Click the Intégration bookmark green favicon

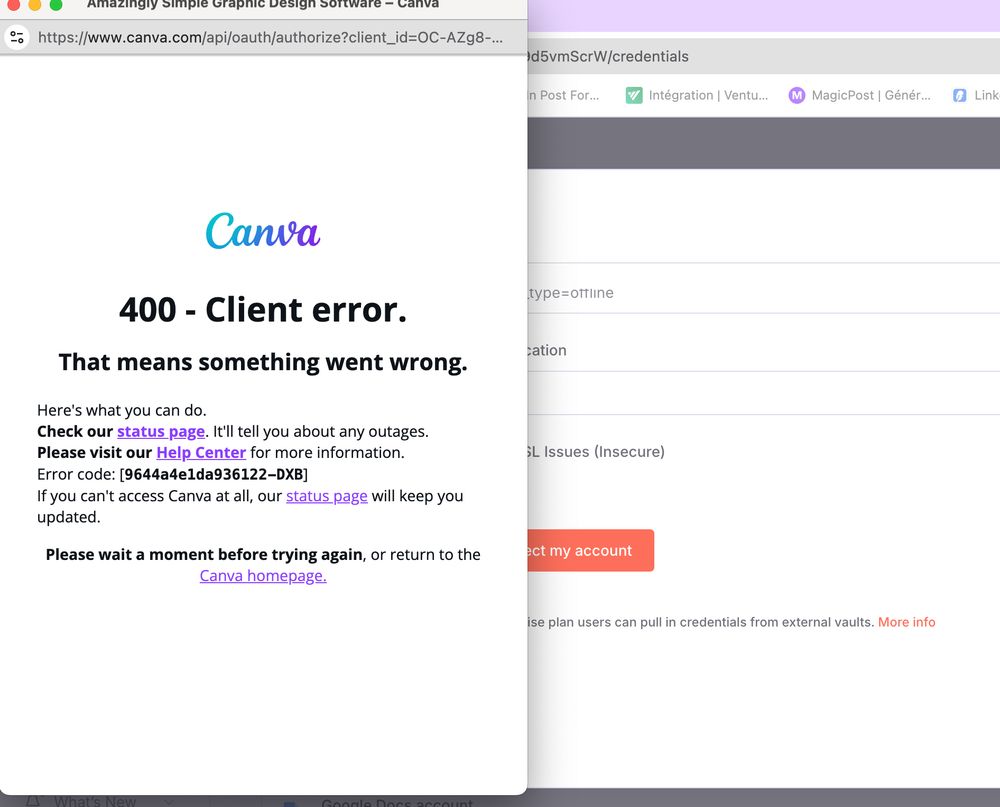pos(634,96)
